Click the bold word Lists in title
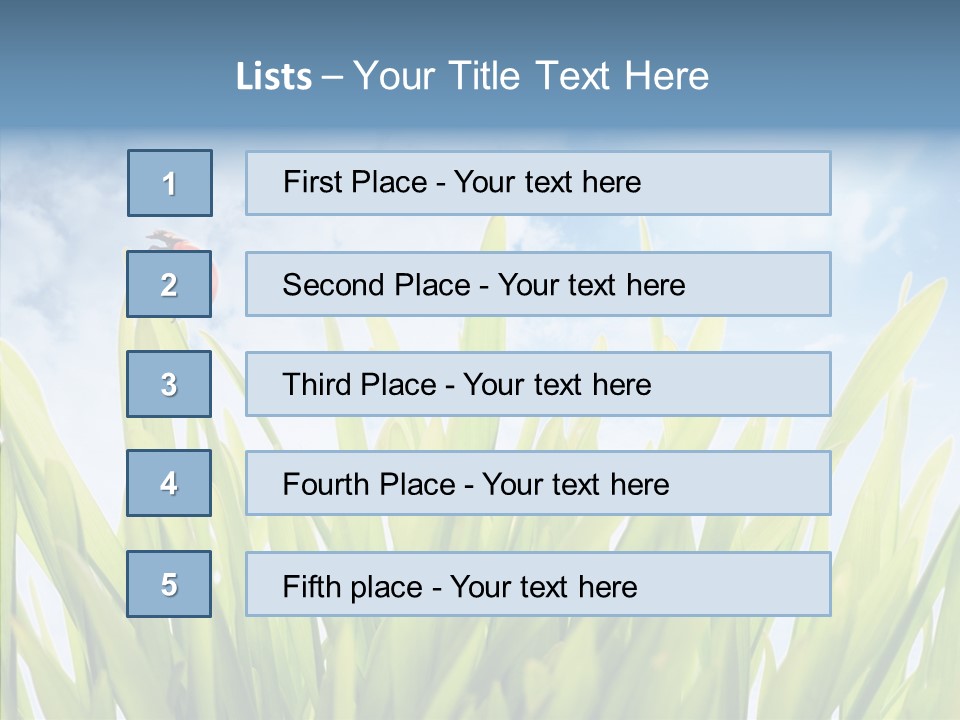960x720 pixels. click(x=273, y=77)
